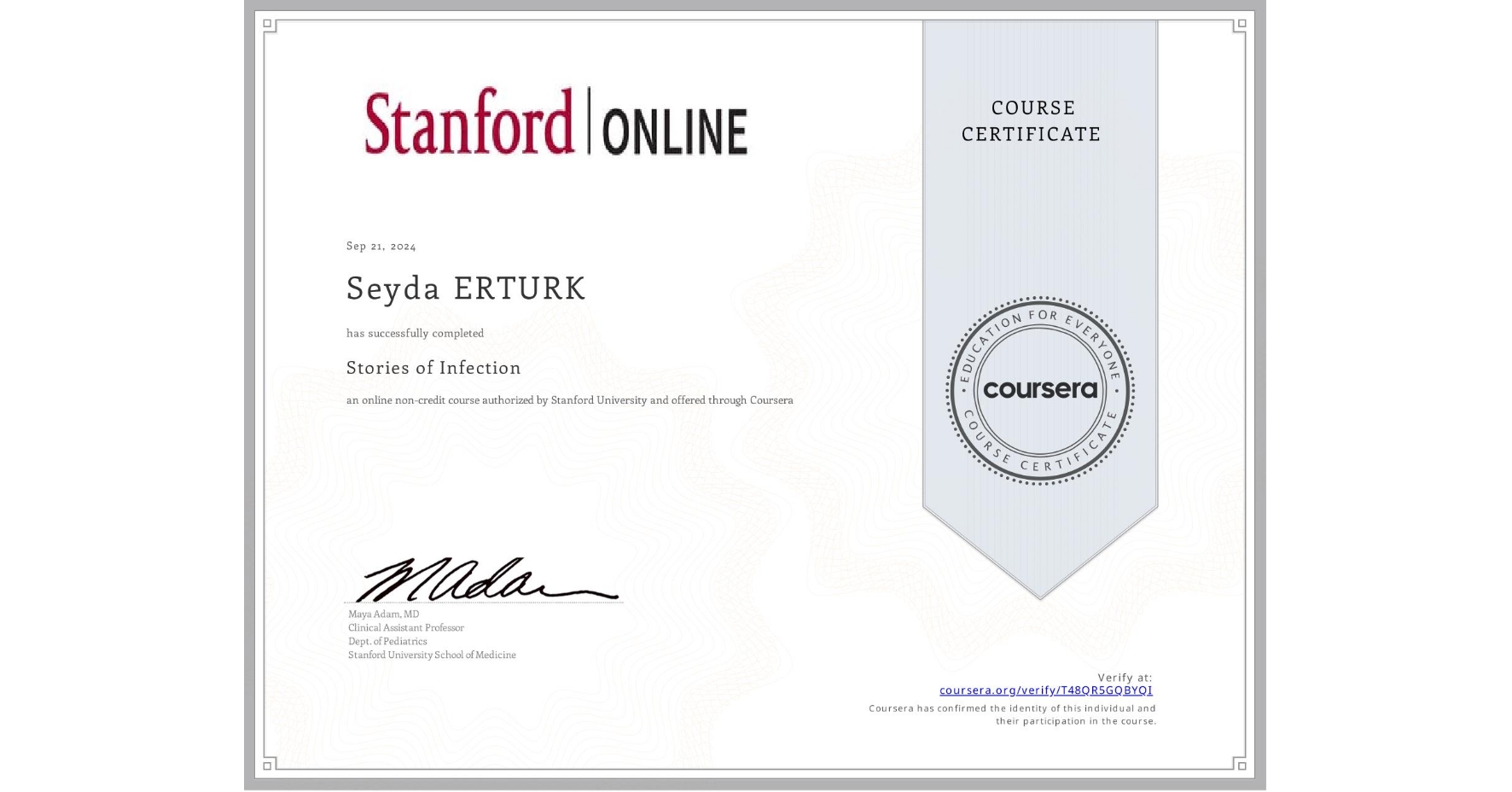The height and width of the screenshot is (792, 1512).
Task: Click the course authorization description line
Action: (569, 399)
